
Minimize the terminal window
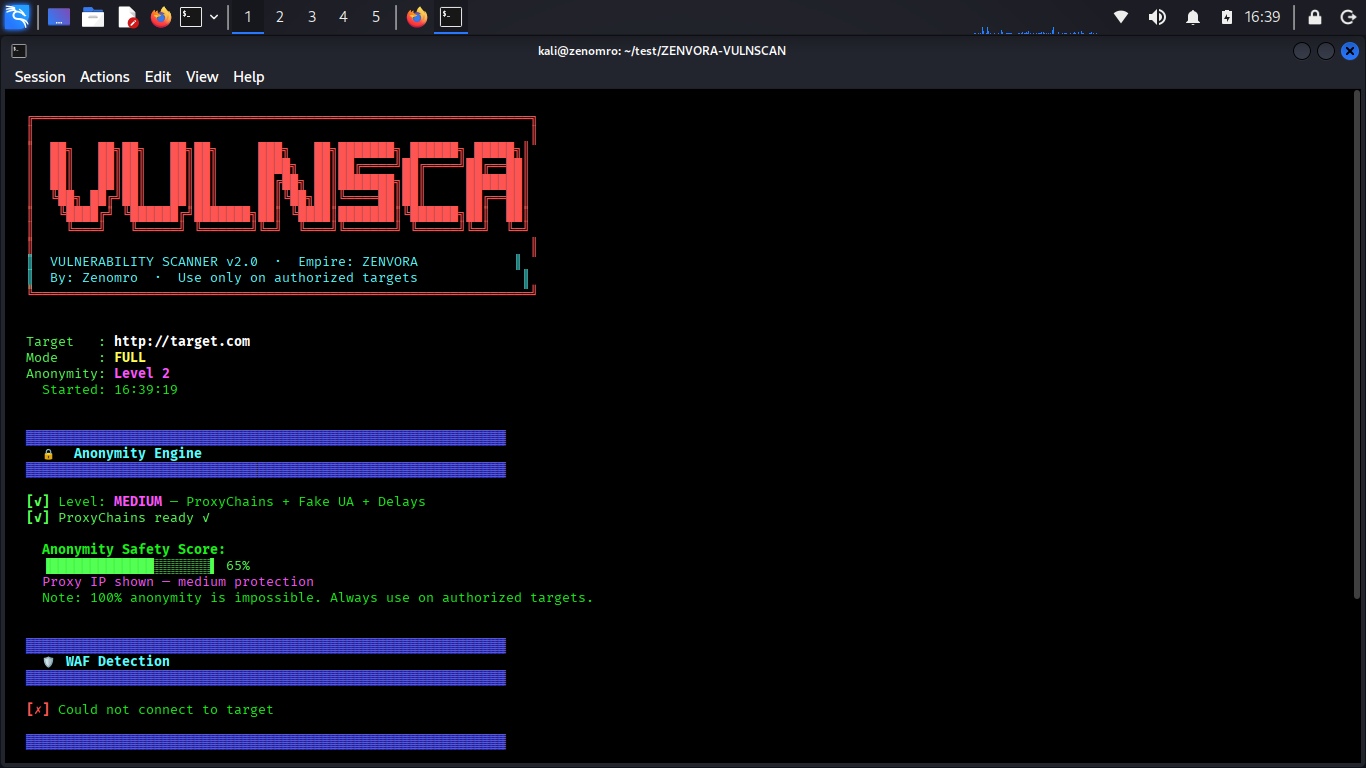[x=1301, y=51]
